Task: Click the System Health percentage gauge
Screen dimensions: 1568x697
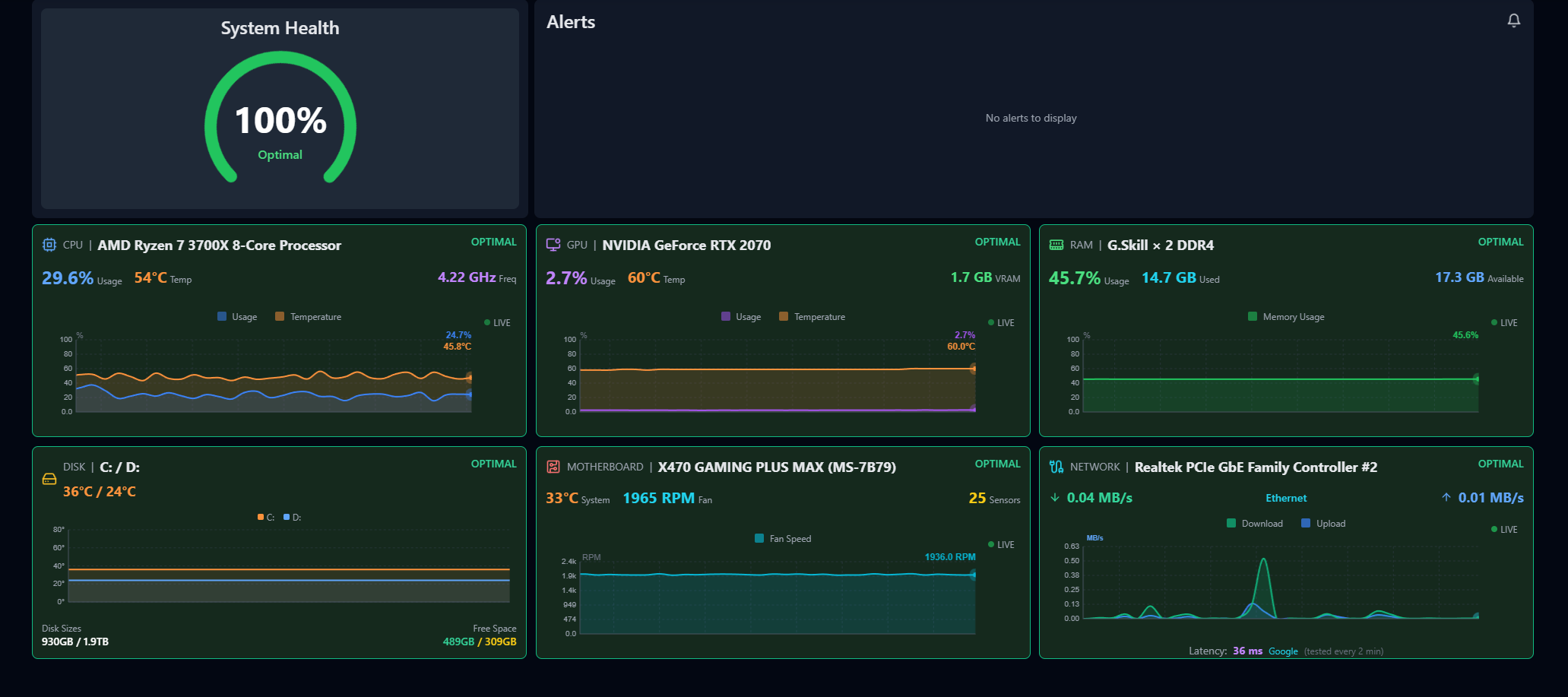Action: point(280,119)
